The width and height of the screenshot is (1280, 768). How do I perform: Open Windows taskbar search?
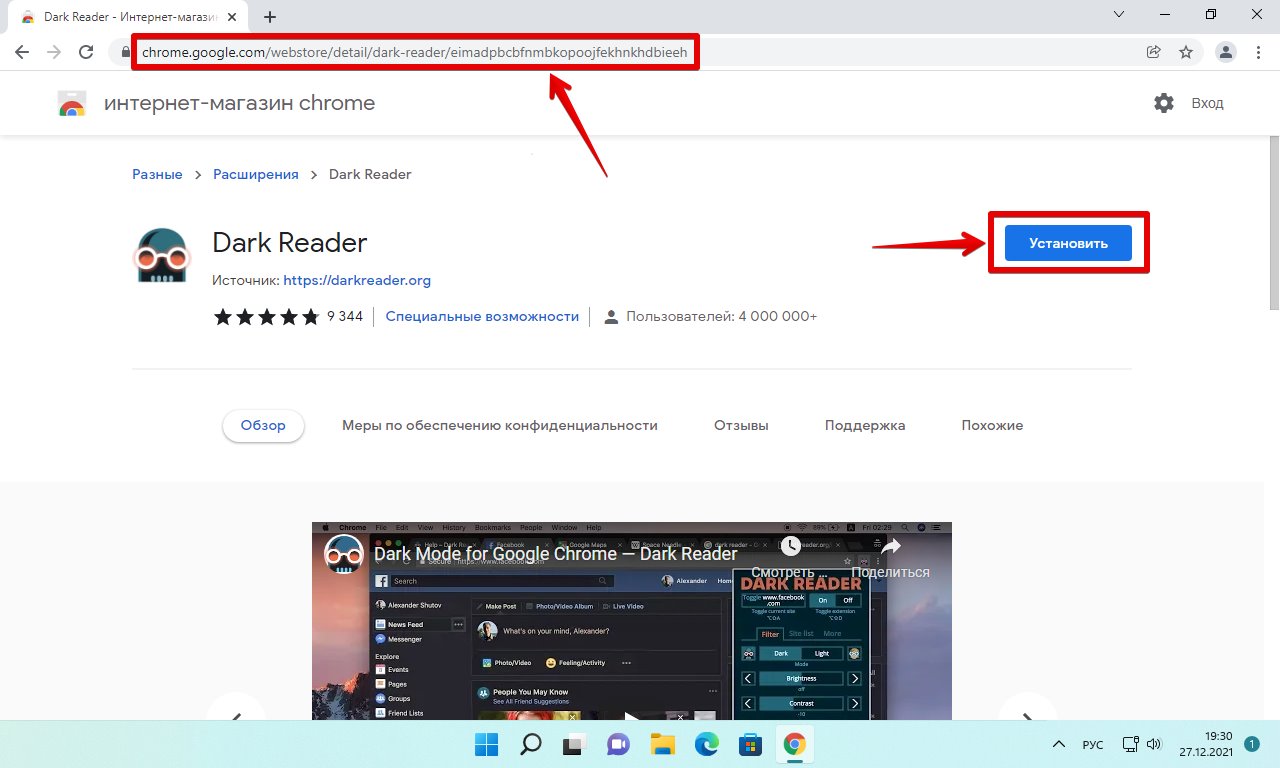[530, 744]
